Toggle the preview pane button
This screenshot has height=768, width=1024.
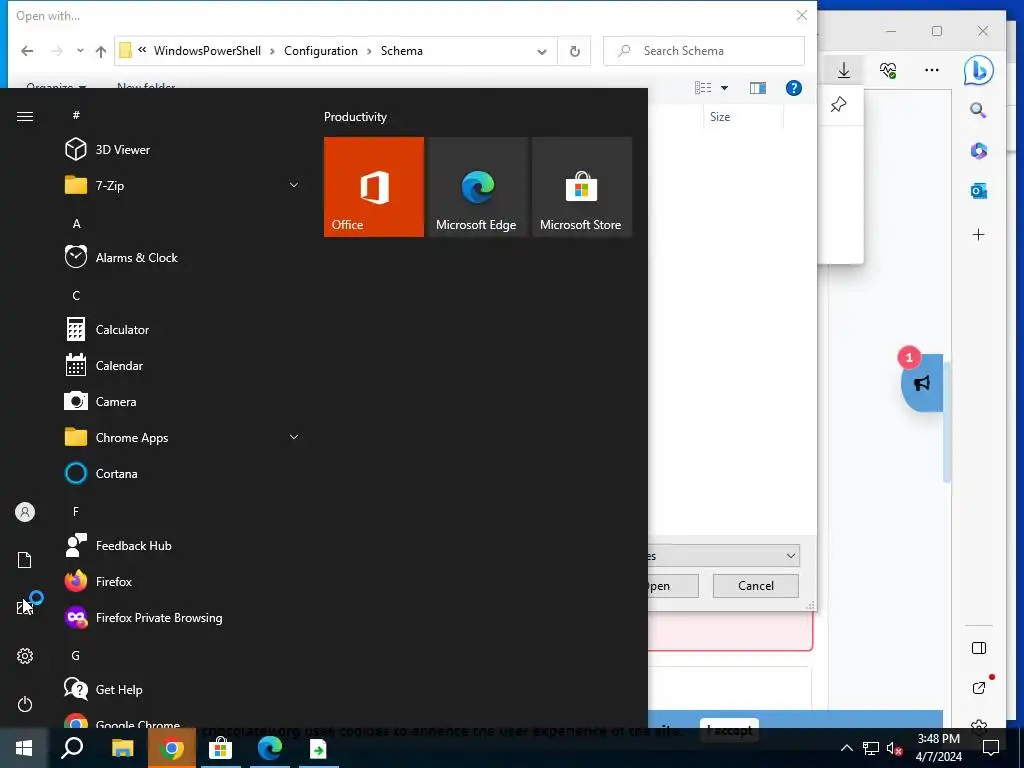click(758, 88)
